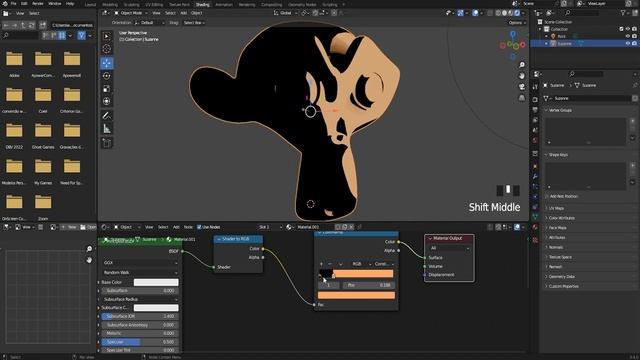640x360 pixels.
Task: Toggle X-ray mode in viewport header
Action: pos(490,13)
